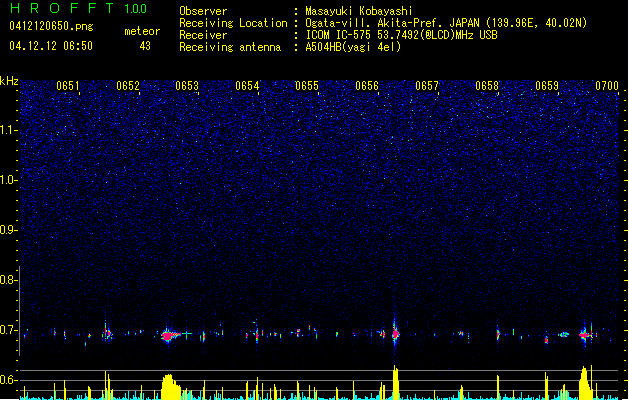Viewport: 629px width, 400px height.
Task: Click the 0659 time marker
Action: [547, 86]
